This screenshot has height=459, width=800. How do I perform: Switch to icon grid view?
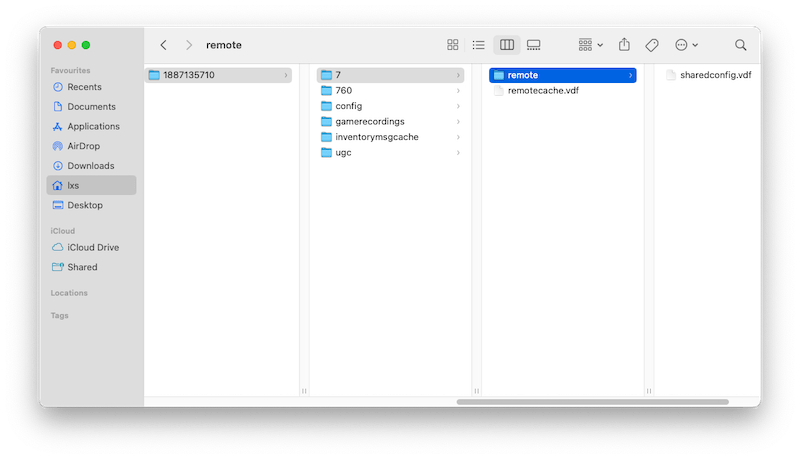[x=453, y=45]
